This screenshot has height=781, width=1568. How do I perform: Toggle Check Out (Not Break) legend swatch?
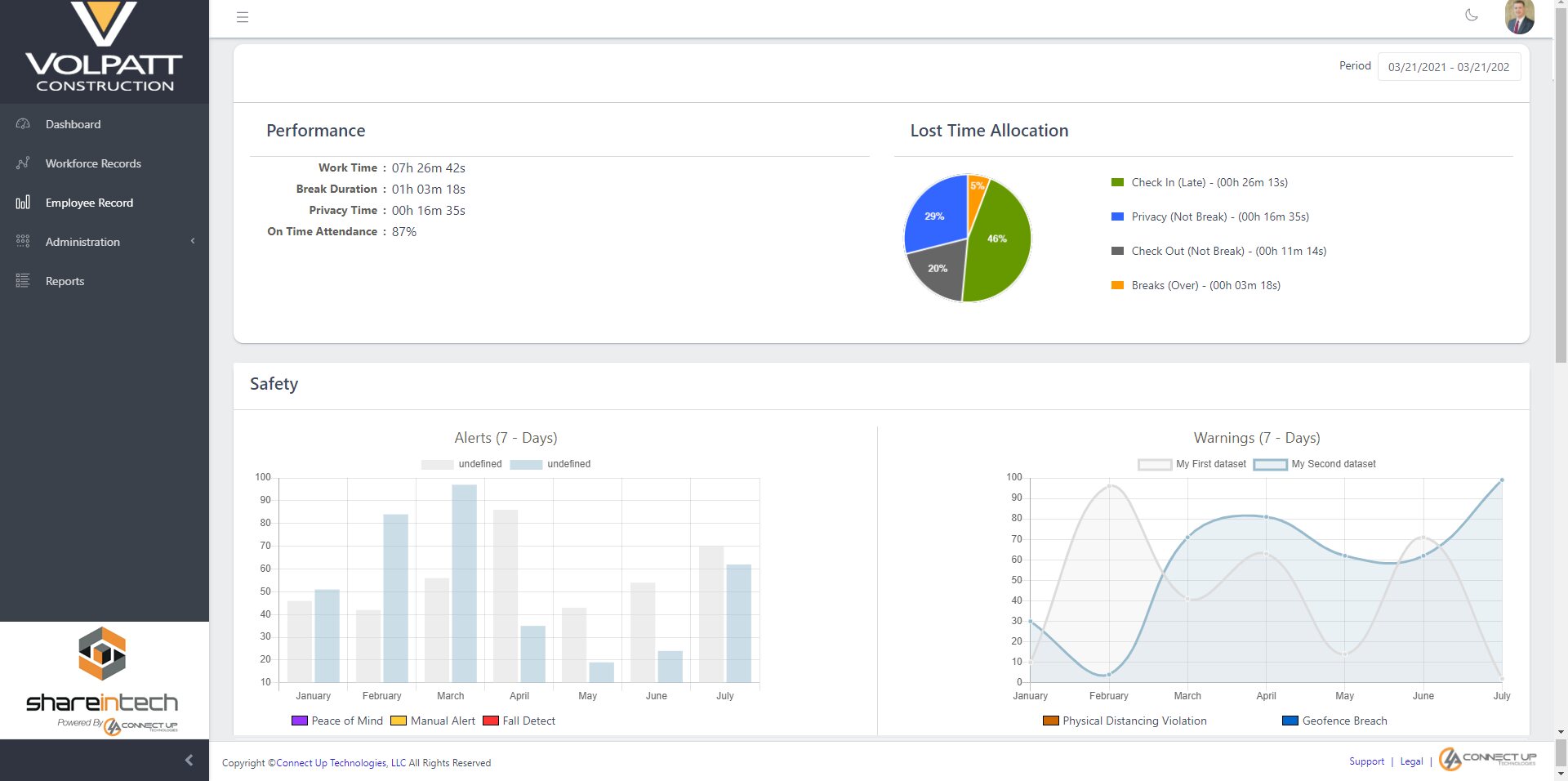click(x=1117, y=251)
